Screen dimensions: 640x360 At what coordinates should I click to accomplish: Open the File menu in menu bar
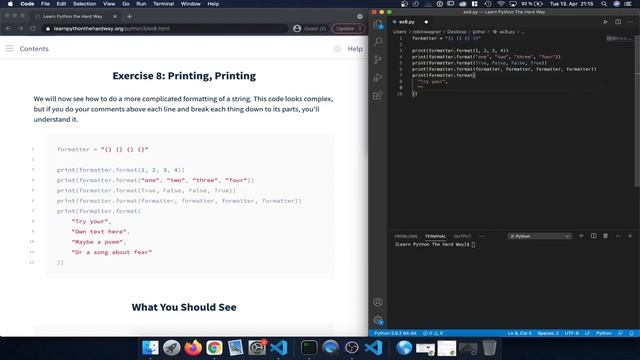coord(45,4)
